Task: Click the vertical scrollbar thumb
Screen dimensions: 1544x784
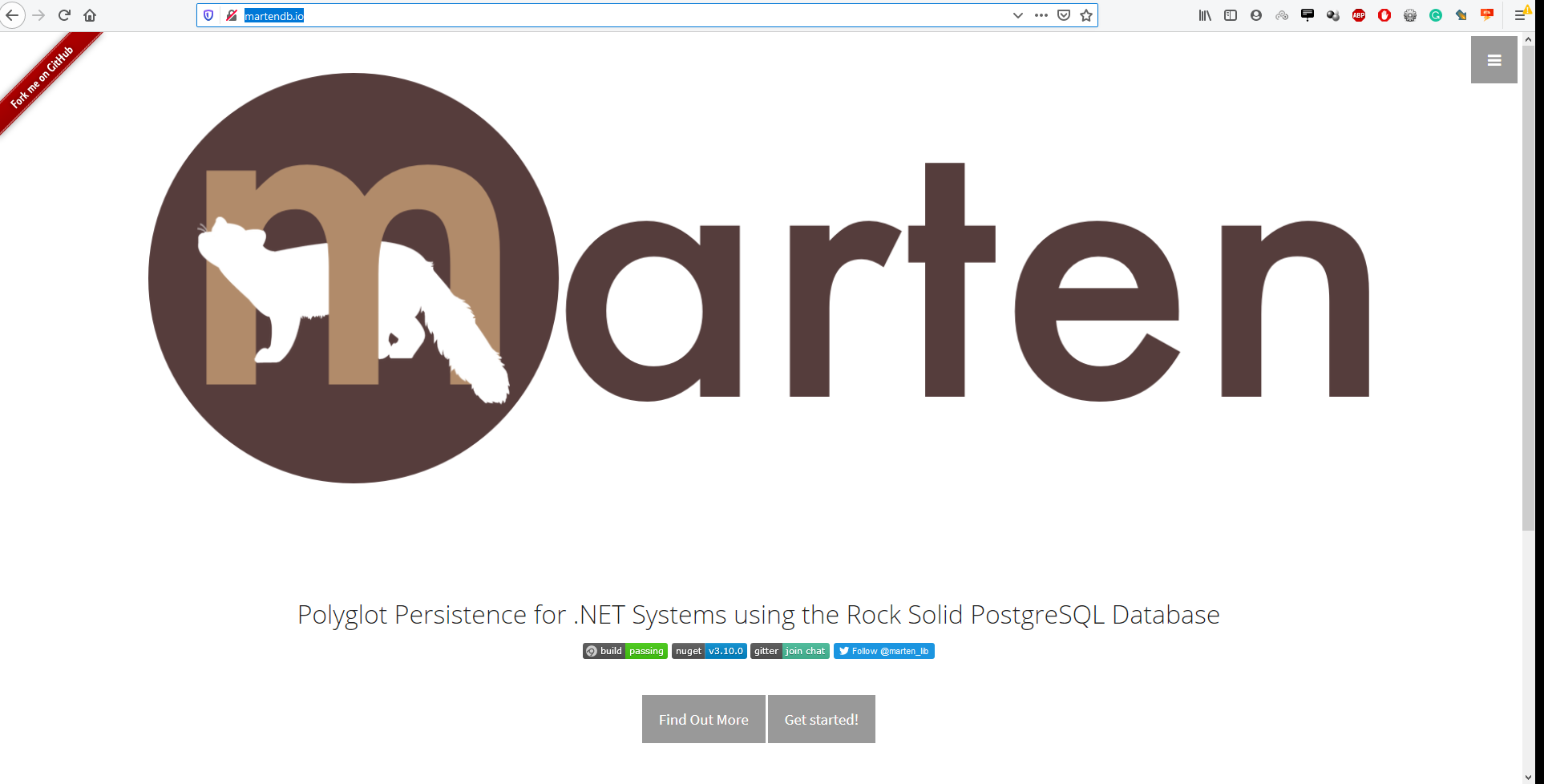Action: pos(1529,289)
